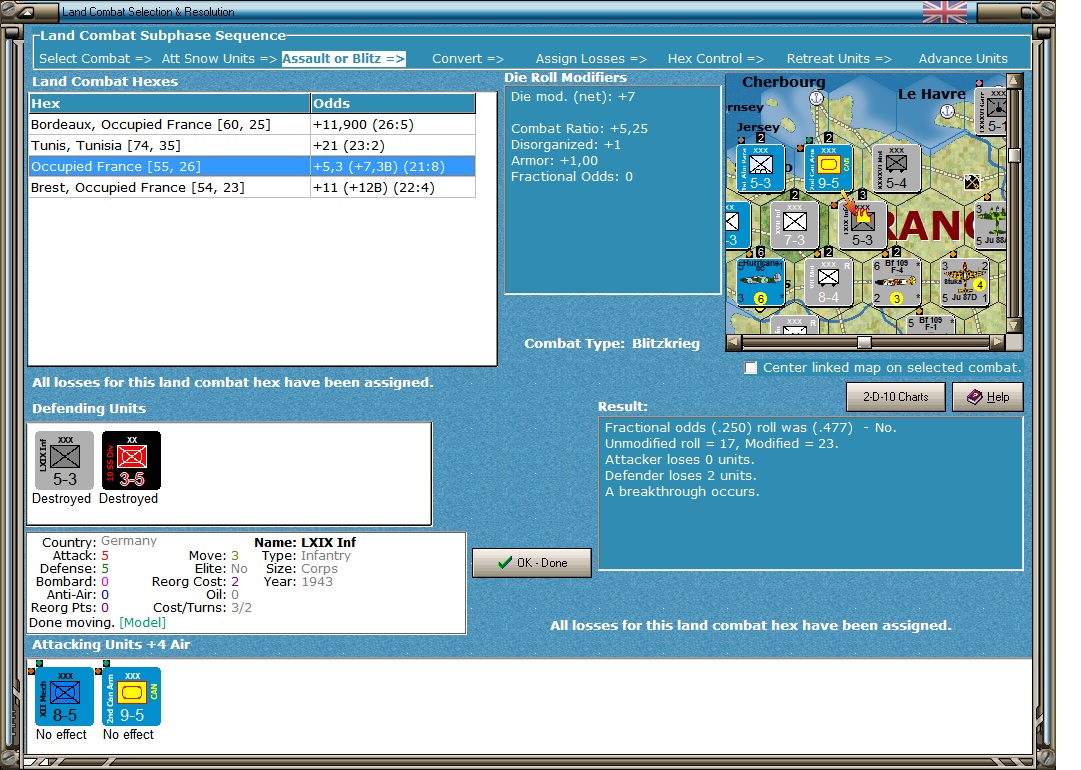Click the Ju 88A bomber counter on map
This screenshot has height=770, width=1081.
991,225
